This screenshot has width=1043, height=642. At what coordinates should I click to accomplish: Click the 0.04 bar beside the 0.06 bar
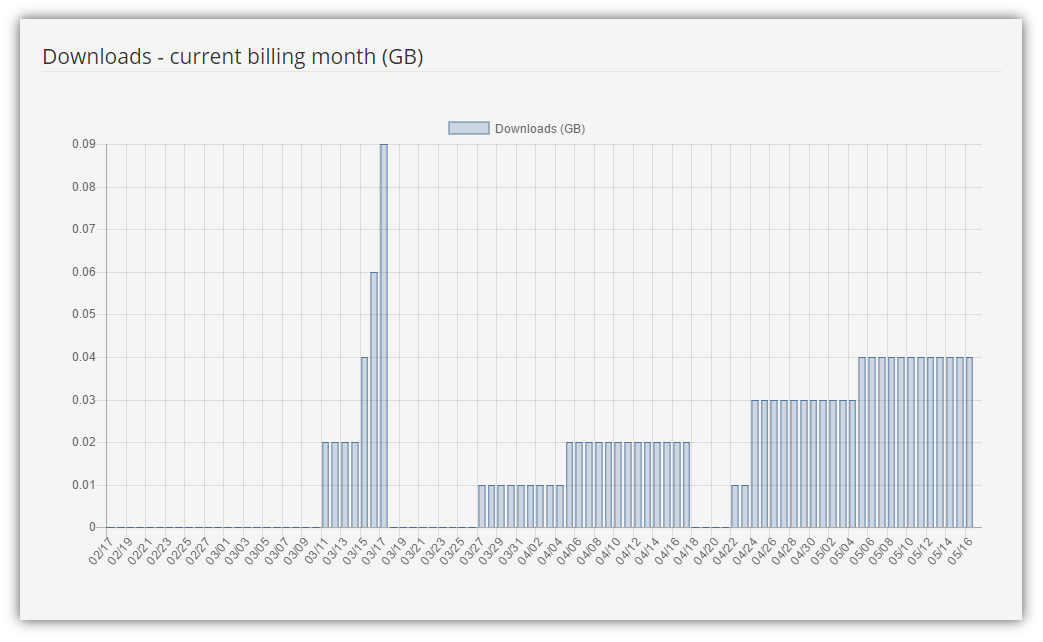(364, 442)
